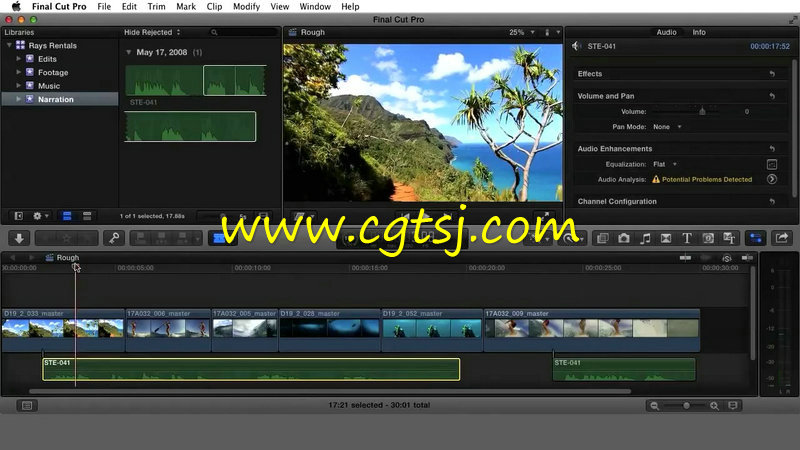Select the D19_2_052_master timeline clip

click(x=432, y=330)
